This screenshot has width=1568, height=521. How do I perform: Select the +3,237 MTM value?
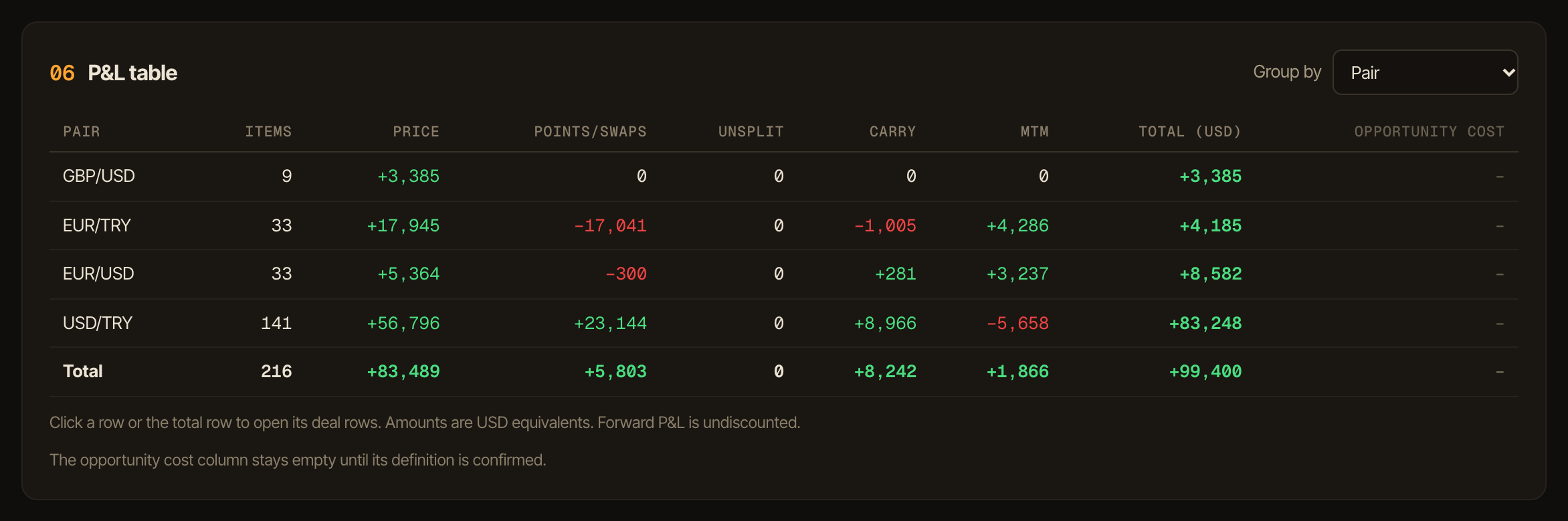[1017, 274]
